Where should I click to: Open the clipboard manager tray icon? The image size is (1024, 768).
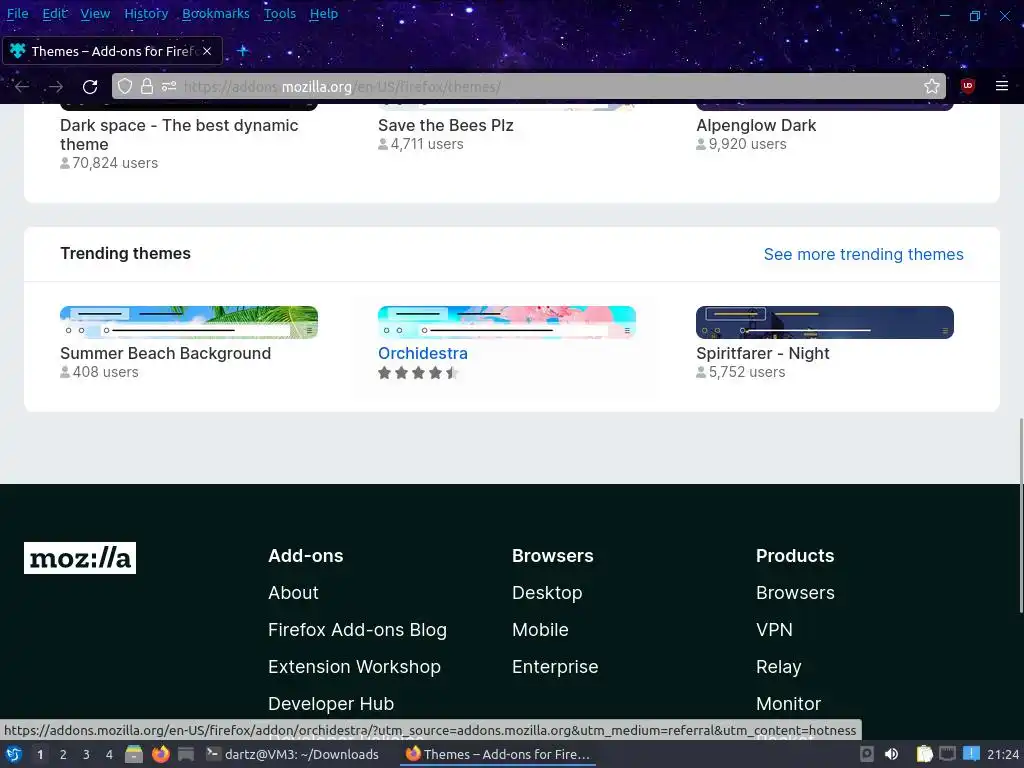[x=925, y=754]
